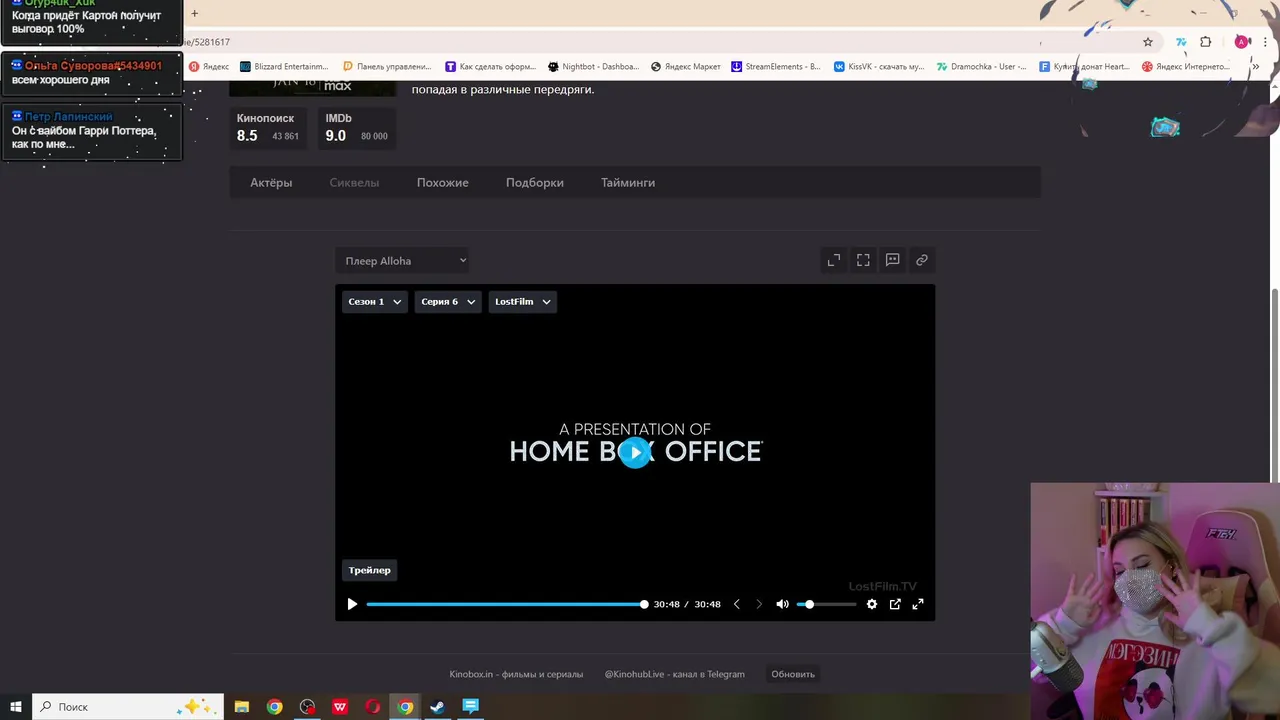
Task: Switch to the Сиквелы tab
Action: pyautogui.click(x=354, y=183)
